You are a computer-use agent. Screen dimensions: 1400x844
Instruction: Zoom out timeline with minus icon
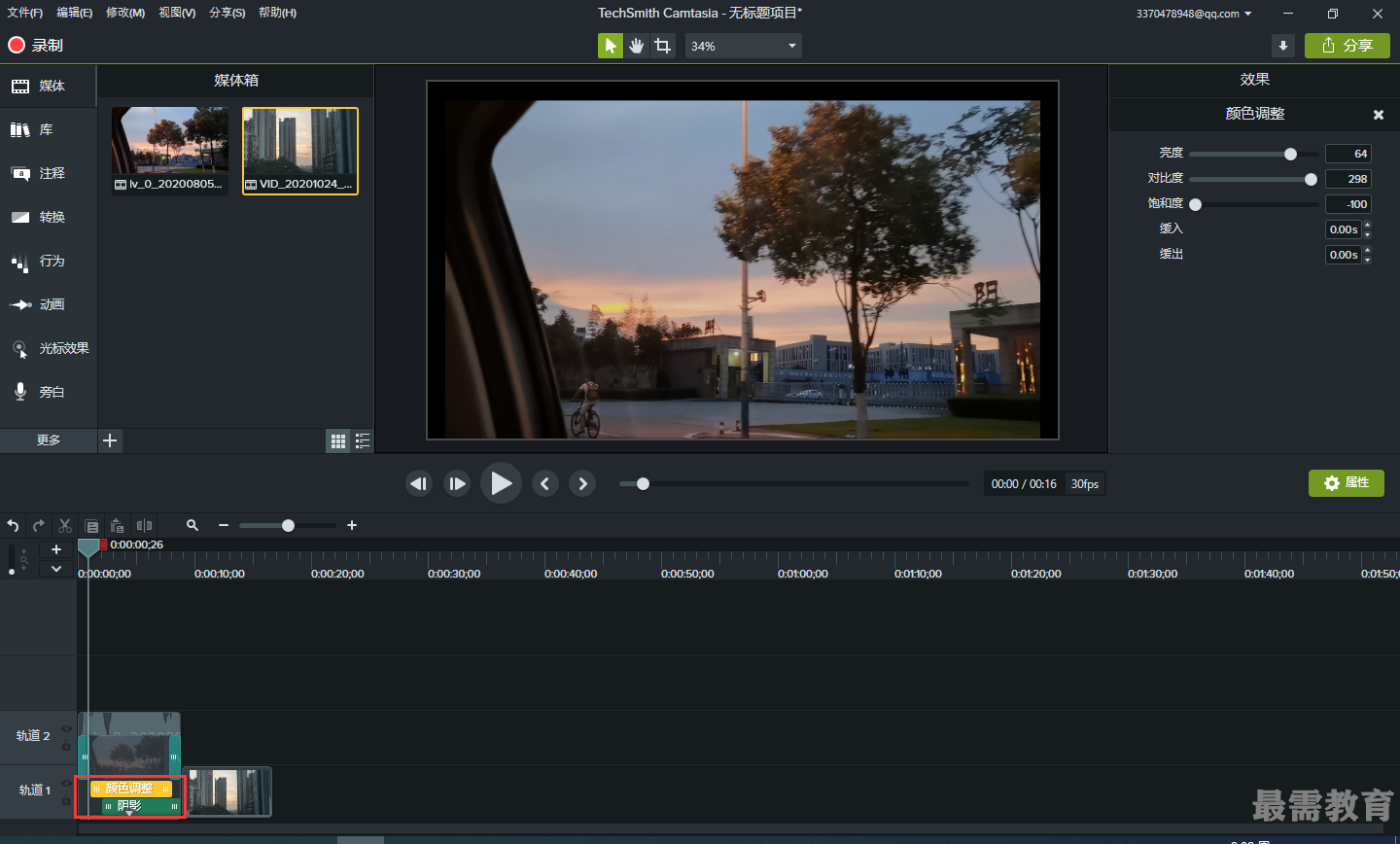click(224, 525)
